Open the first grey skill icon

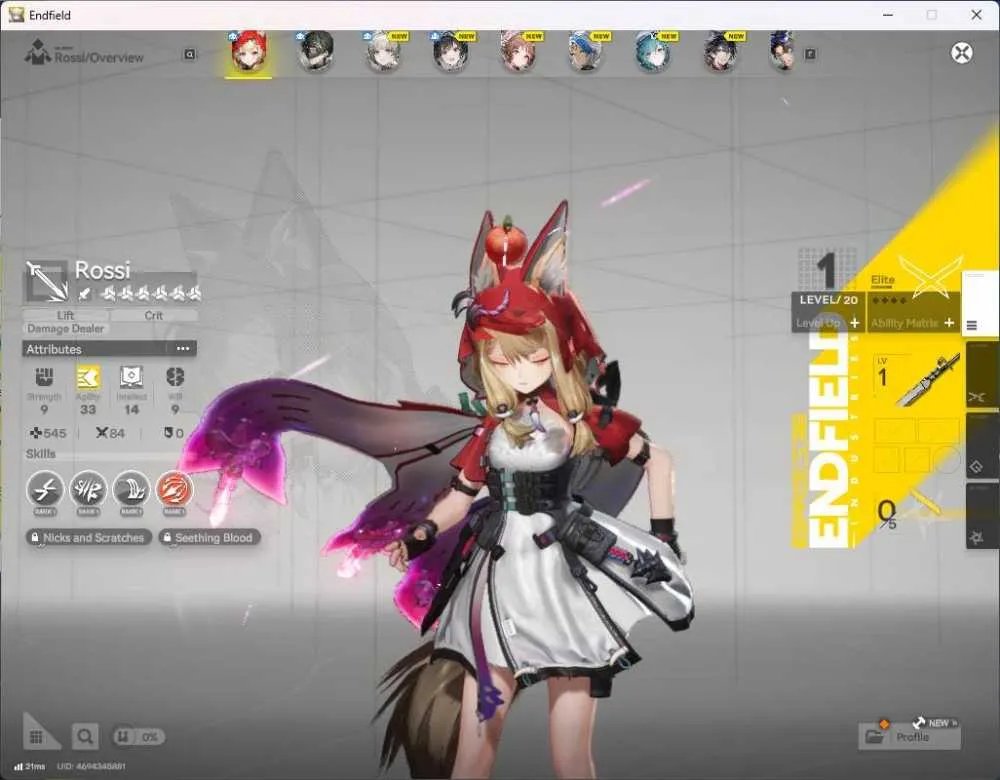(45, 490)
